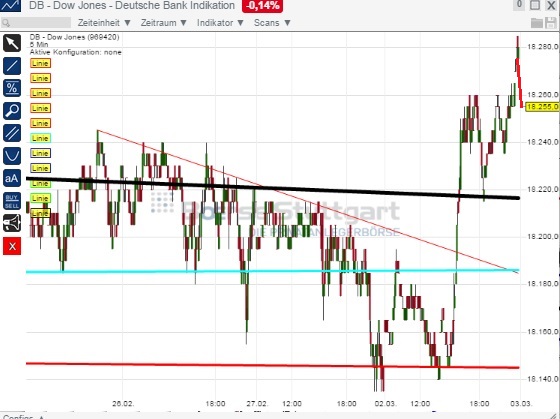
Task: Maximize the chart window
Action: click(x=535, y=5)
